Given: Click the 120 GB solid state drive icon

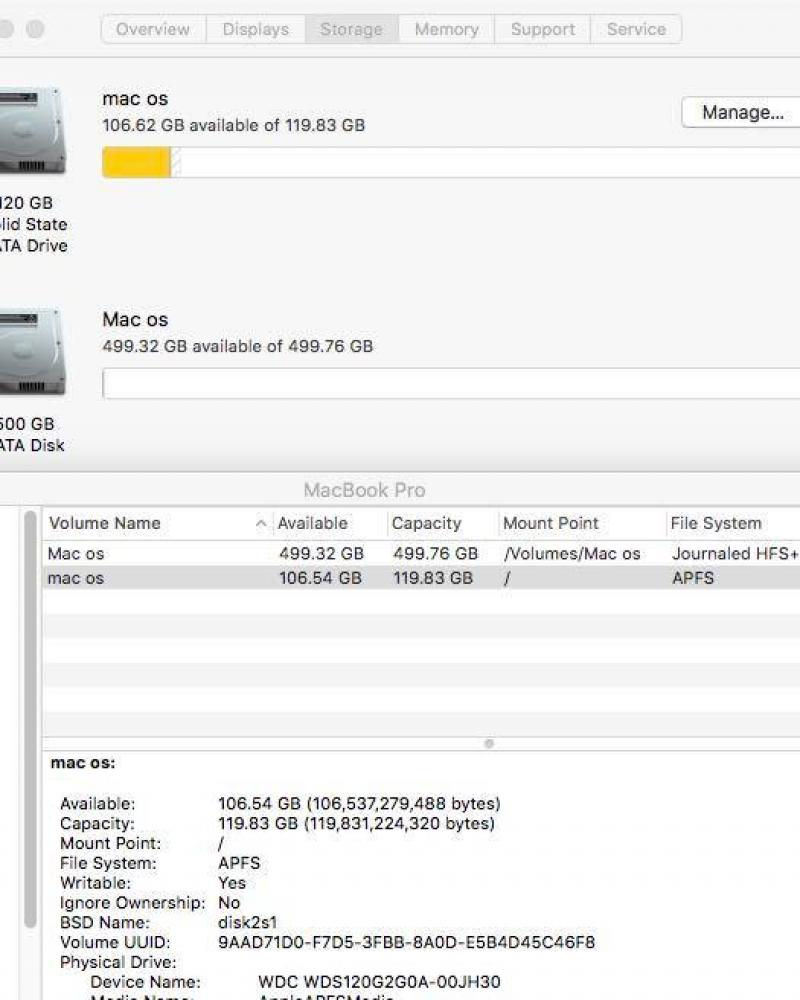Looking at the screenshot, I should pos(32,131).
